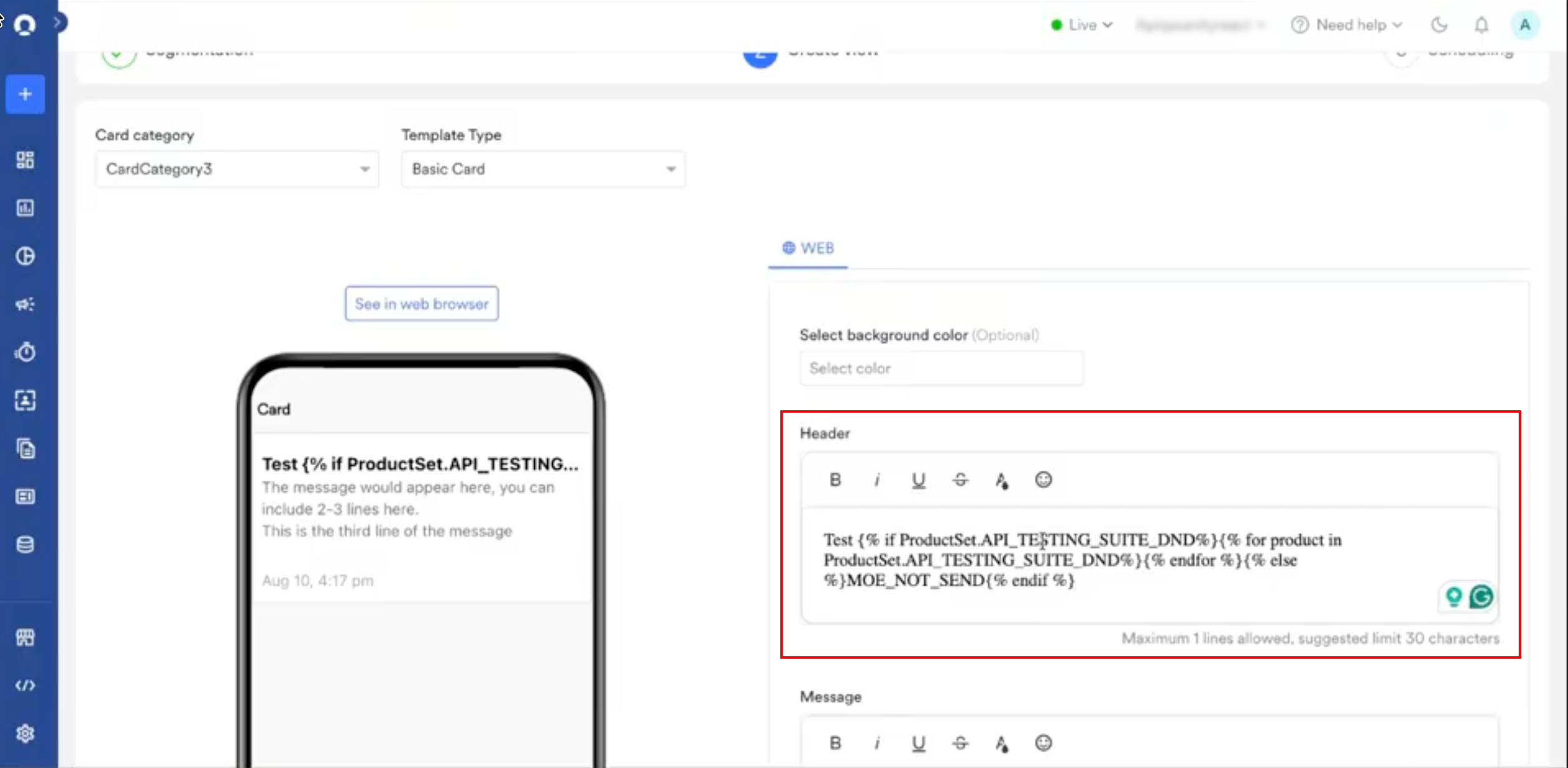Toggle strikethrough in Message editor toolbar
The width and height of the screenshot is (1568, 768).
pyautogui.click(x=960, y=743)
